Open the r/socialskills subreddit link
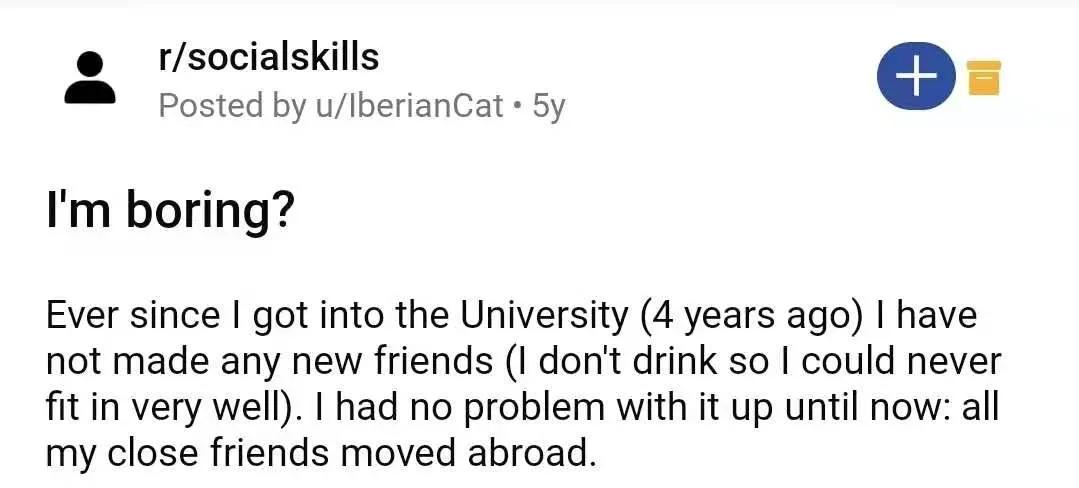Screen dimensions: 1079x488 coord(269,57)
